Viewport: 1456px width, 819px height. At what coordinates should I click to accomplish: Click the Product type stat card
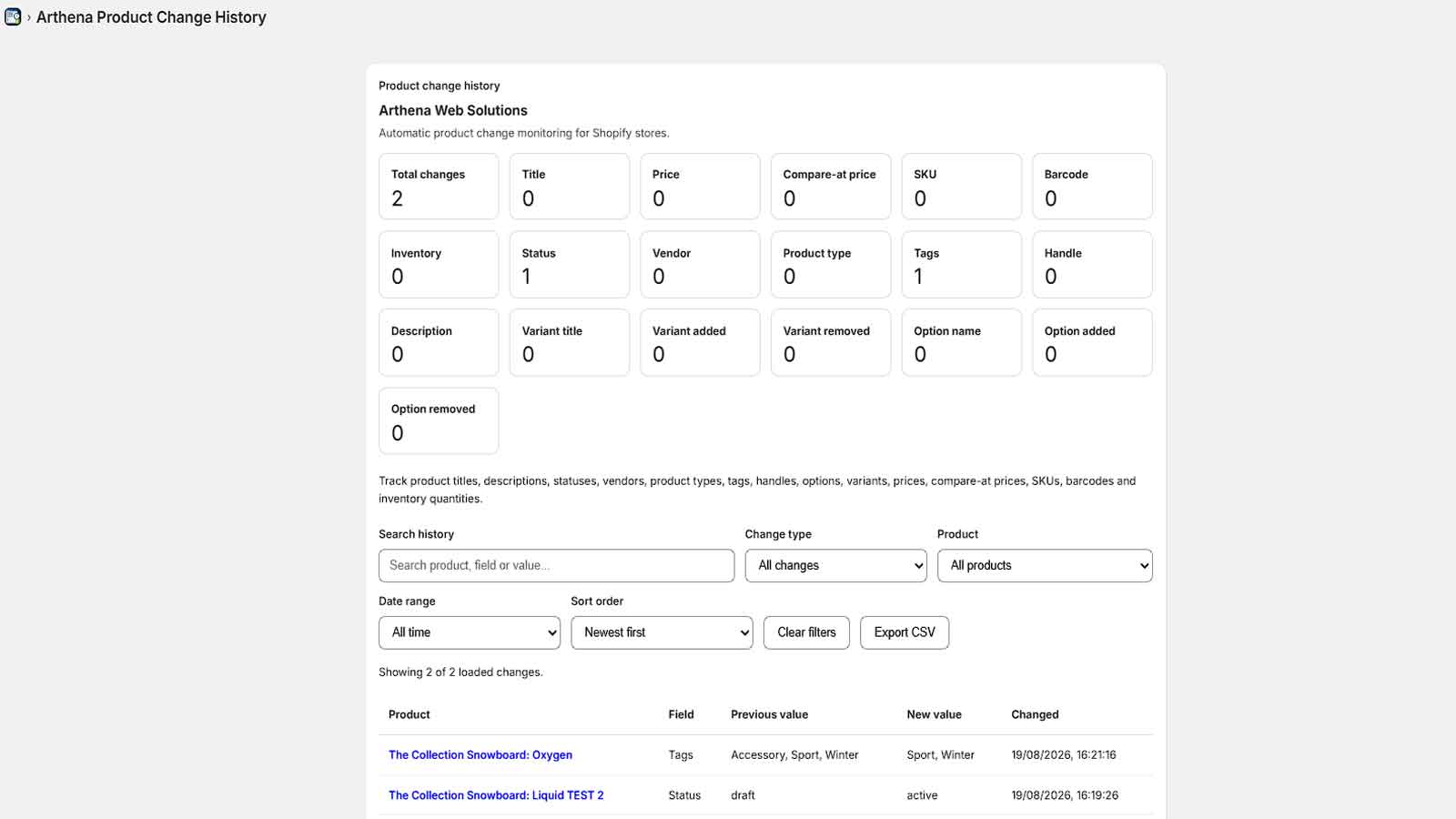coord(831,265)
